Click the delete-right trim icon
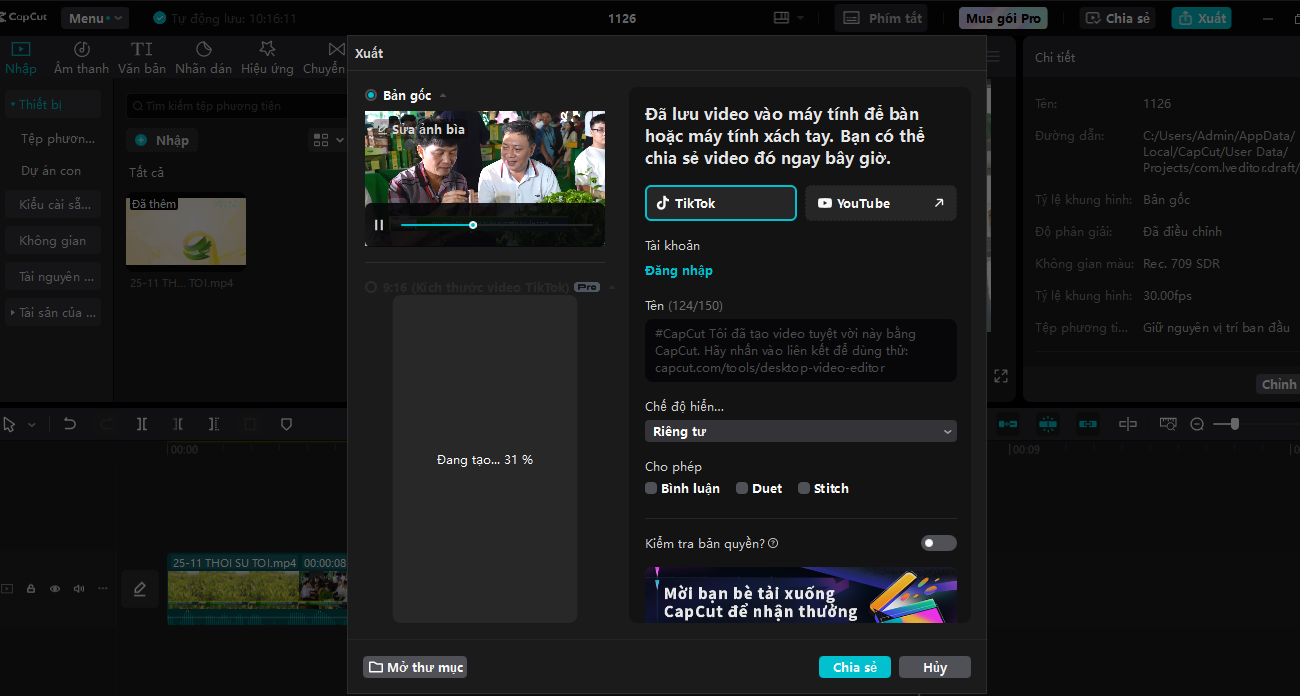Viewport: 1300px width, 696px height. [214, 424]
